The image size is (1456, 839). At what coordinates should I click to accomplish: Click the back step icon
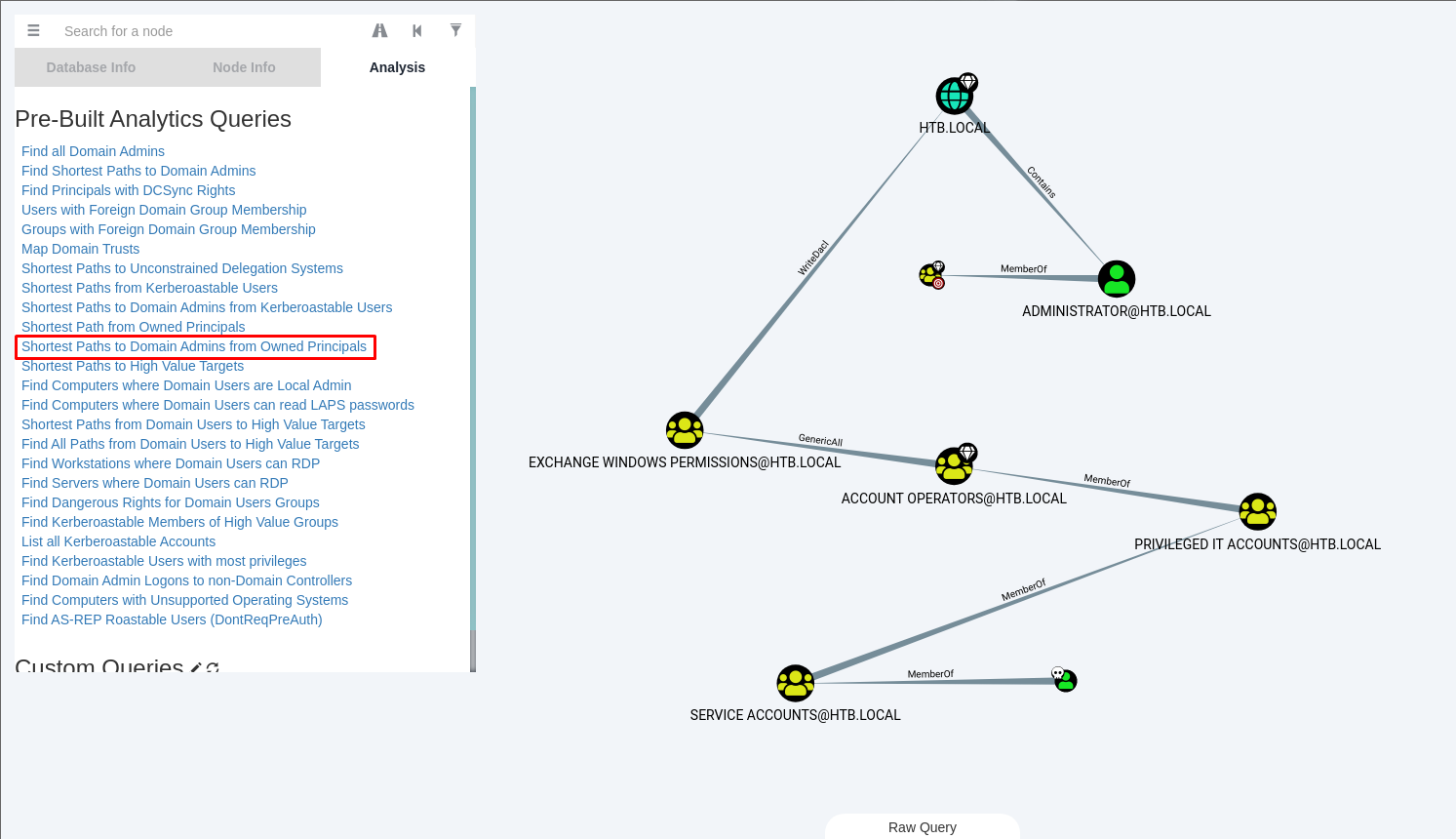(417, 31)
